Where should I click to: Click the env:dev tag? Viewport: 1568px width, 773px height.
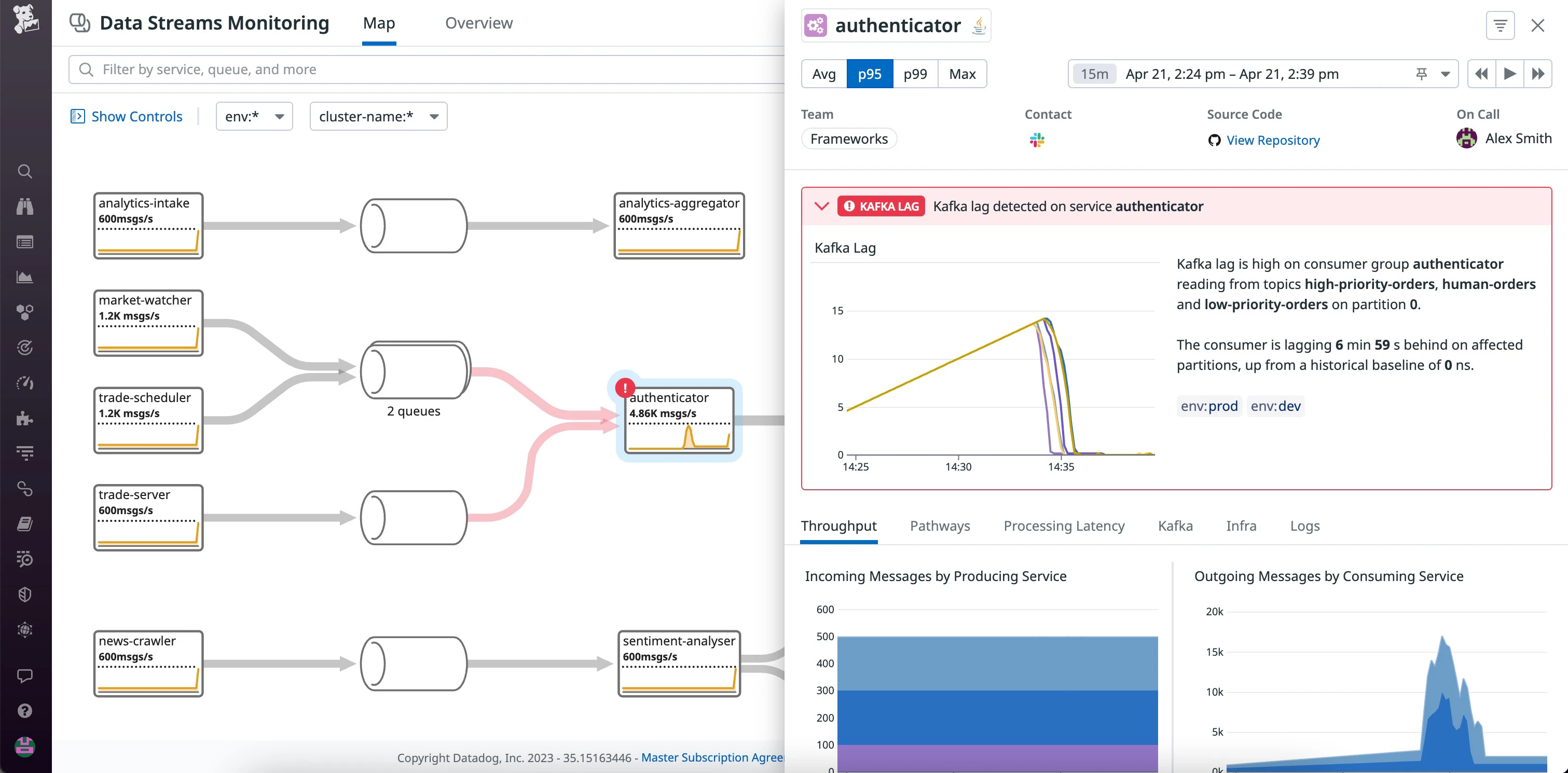[1276, 406]
